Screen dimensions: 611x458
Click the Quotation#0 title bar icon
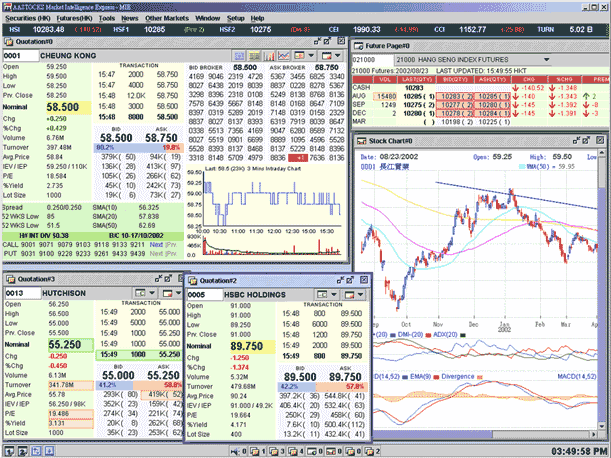click(x=9, y=41)
